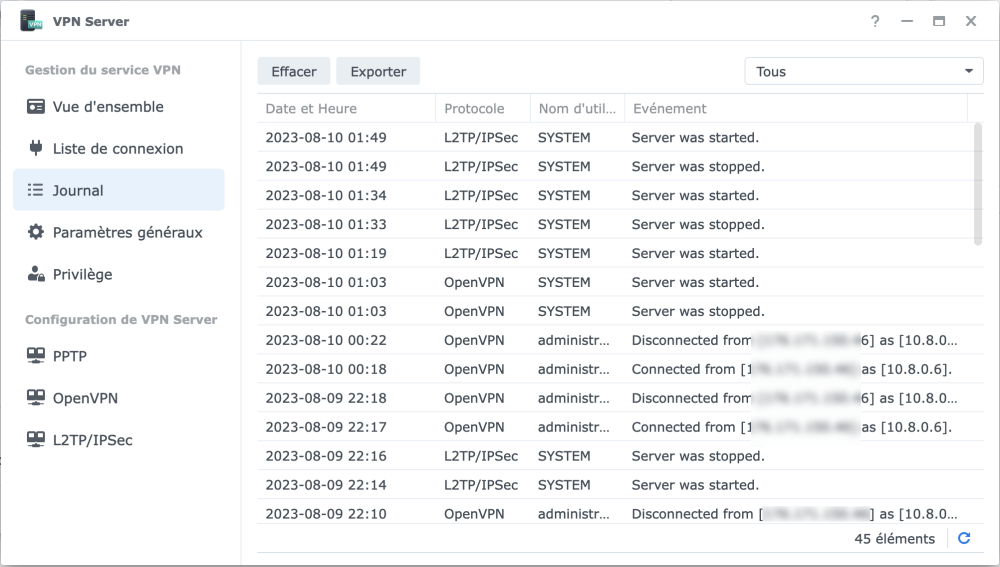Click the PPTP network icon
The image size is (1000, 567).
click(36, 356)
